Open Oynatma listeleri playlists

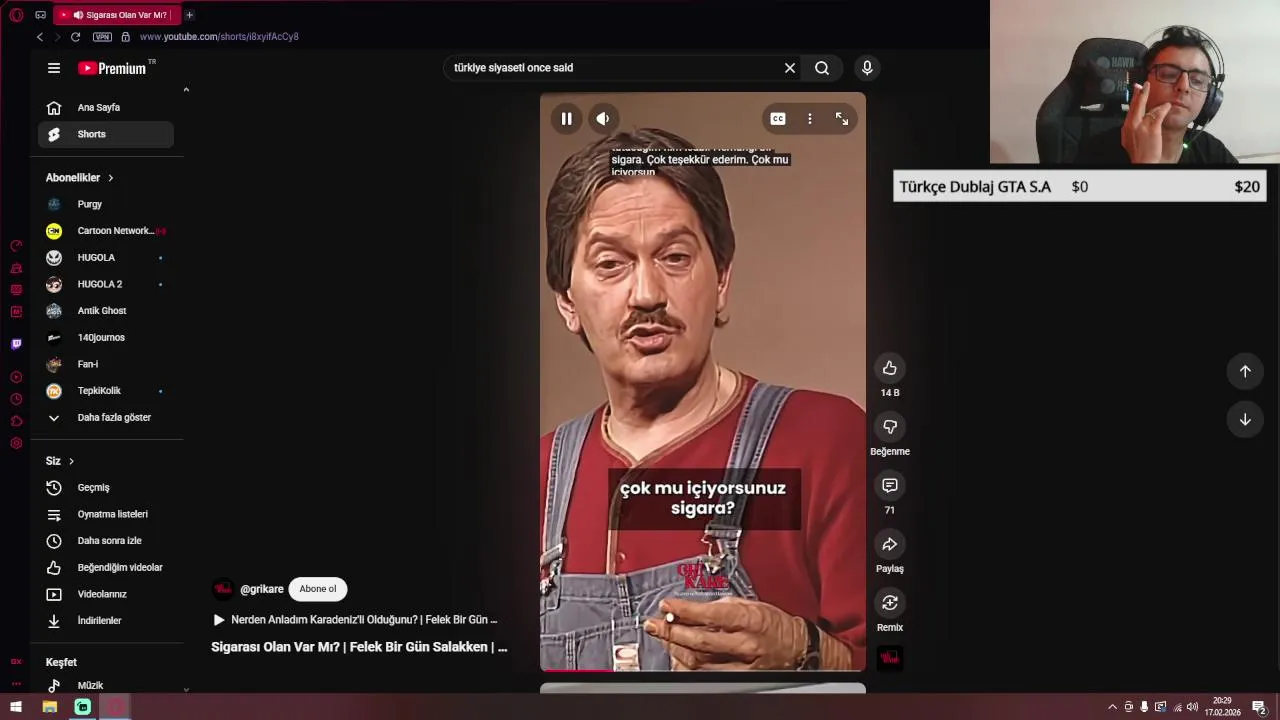coord(106,514)
